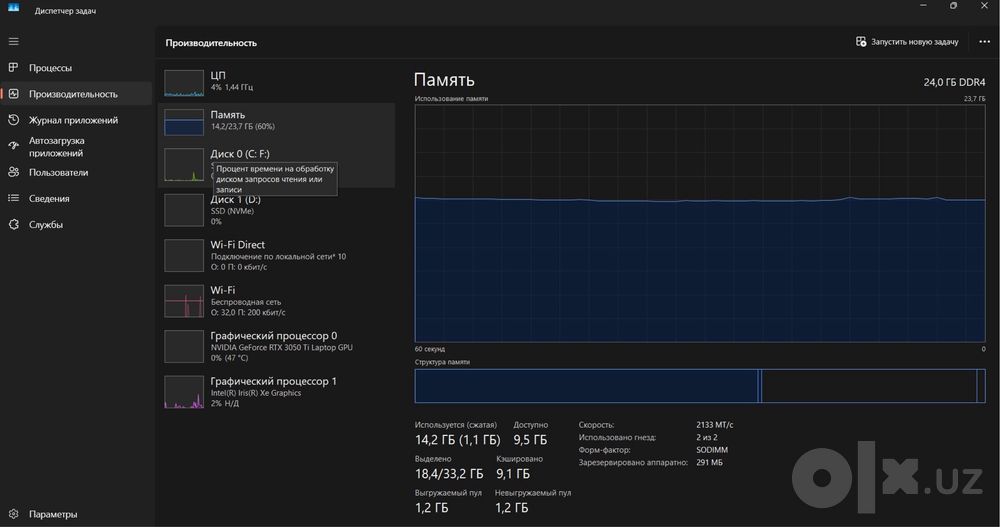Image resolution: width=1000 pixels, height=527 pixels.
Task: Open the Процессы icon in sidebar
Action: [13, 67]
